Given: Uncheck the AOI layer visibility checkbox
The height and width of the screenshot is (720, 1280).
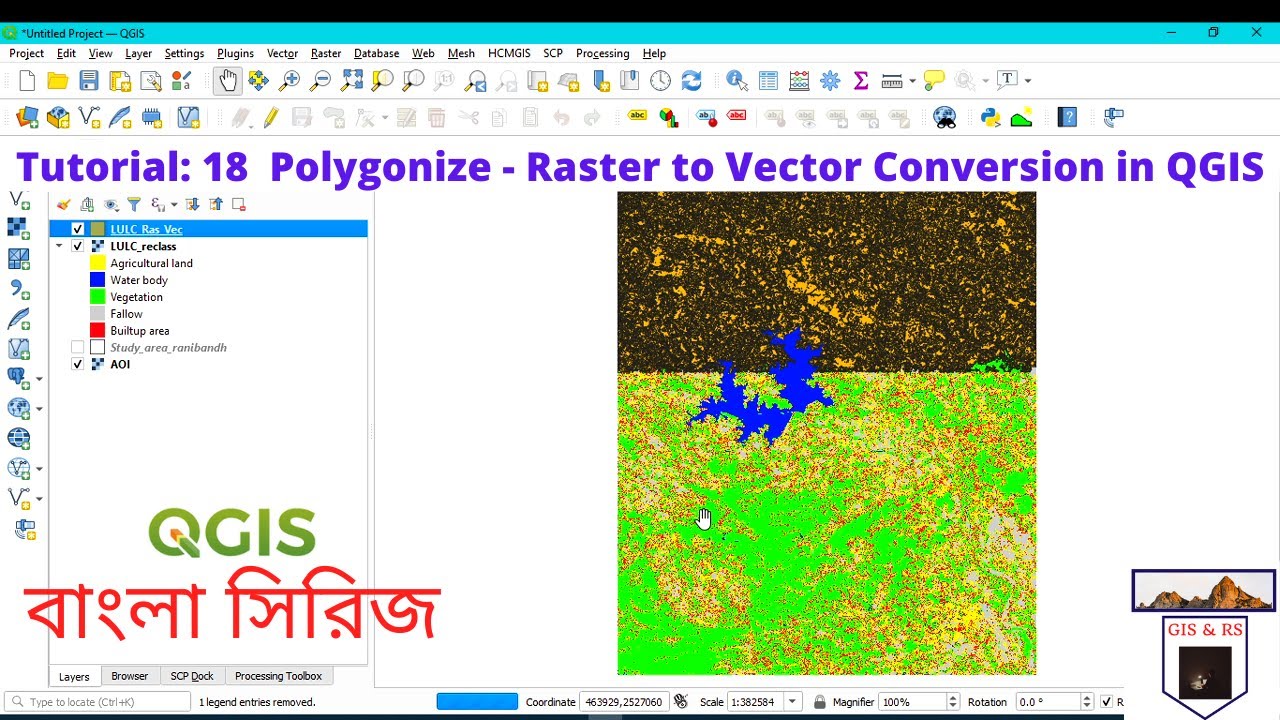Looking at the screenshot, I should [78, 364].
